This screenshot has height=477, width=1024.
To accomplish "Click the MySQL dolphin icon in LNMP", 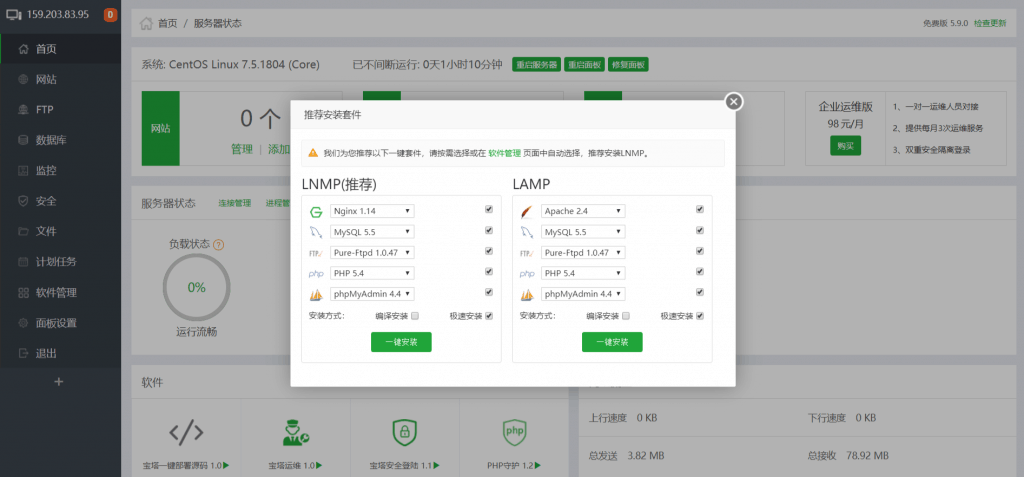I will [x=316, y=232].
